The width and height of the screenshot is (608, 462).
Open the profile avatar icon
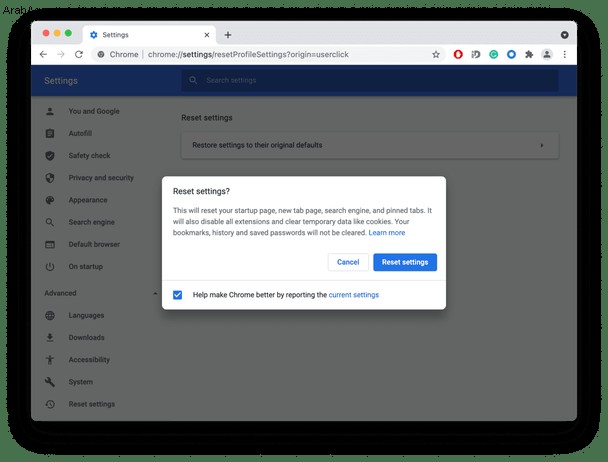pos(547,55)
